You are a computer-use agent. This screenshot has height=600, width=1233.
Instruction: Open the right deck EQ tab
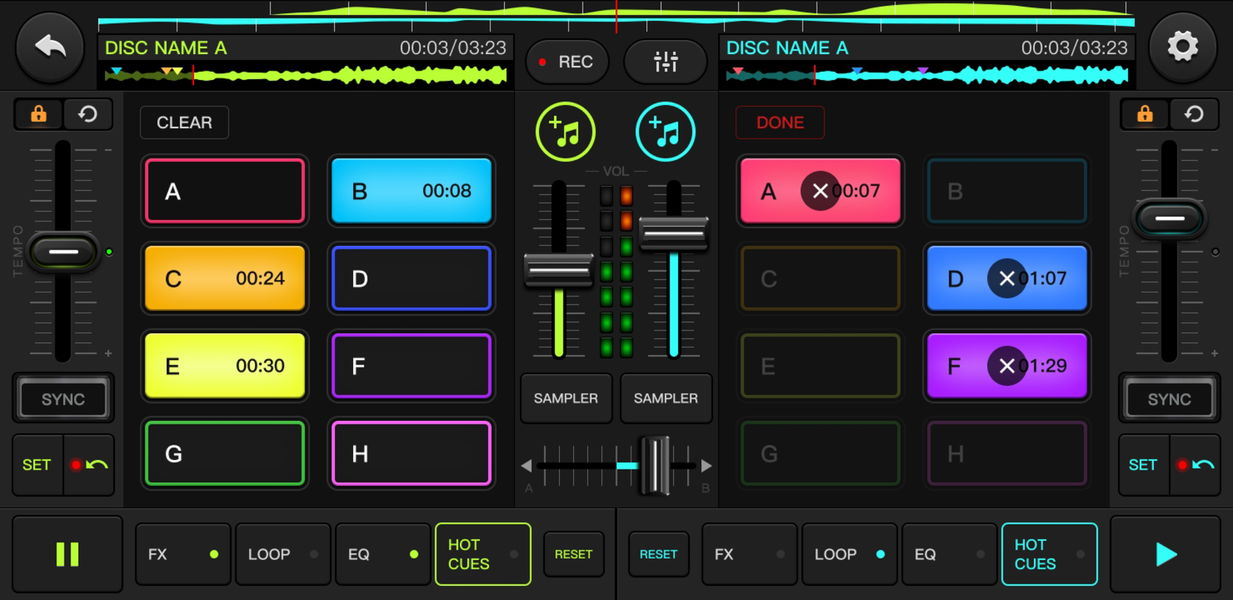point(950,554)
